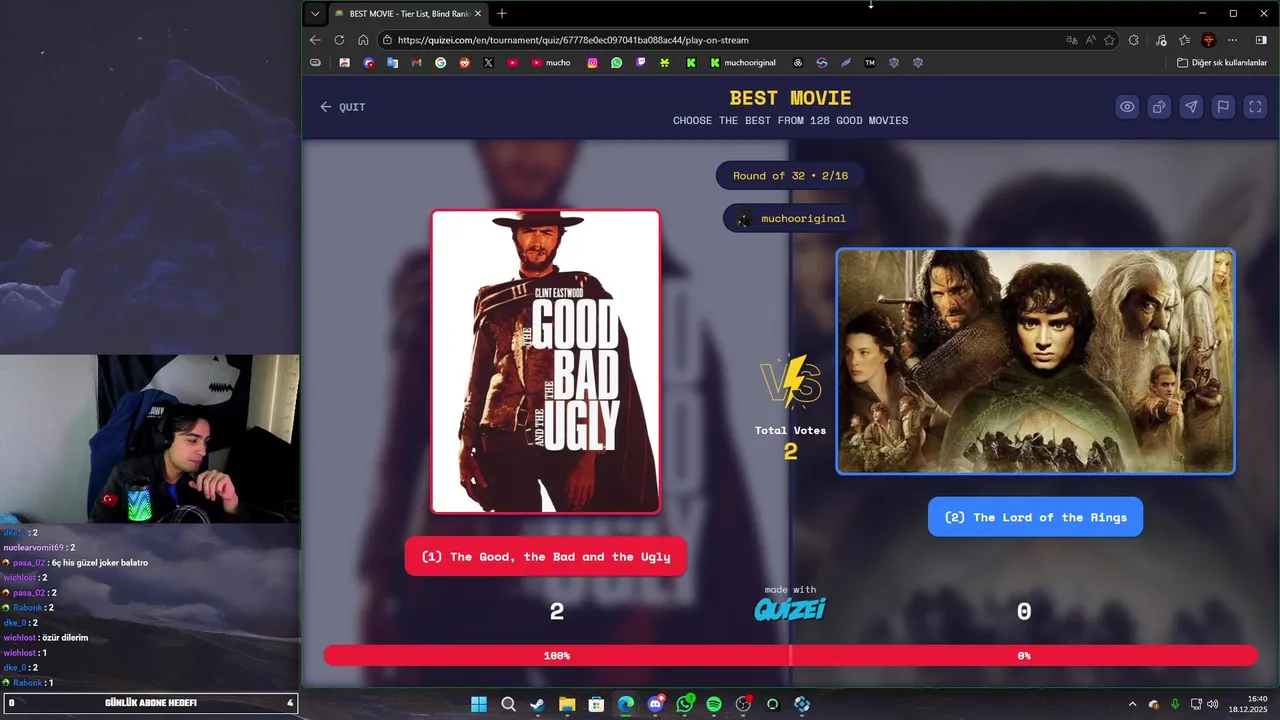Open the muchooriginal Kick bookmark
Image resolution: width=1280 pixels, height=720 pixels.
[743, 62]
